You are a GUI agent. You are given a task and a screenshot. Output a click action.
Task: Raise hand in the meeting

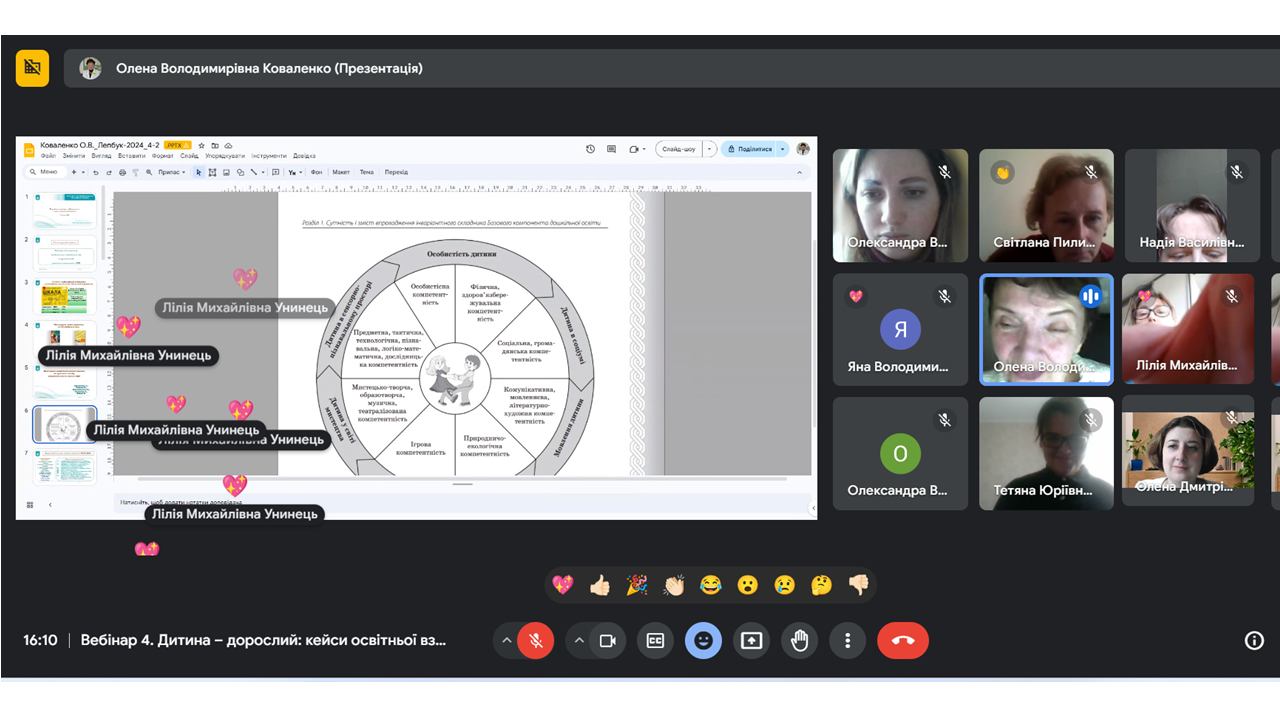(x=799, y=641)
